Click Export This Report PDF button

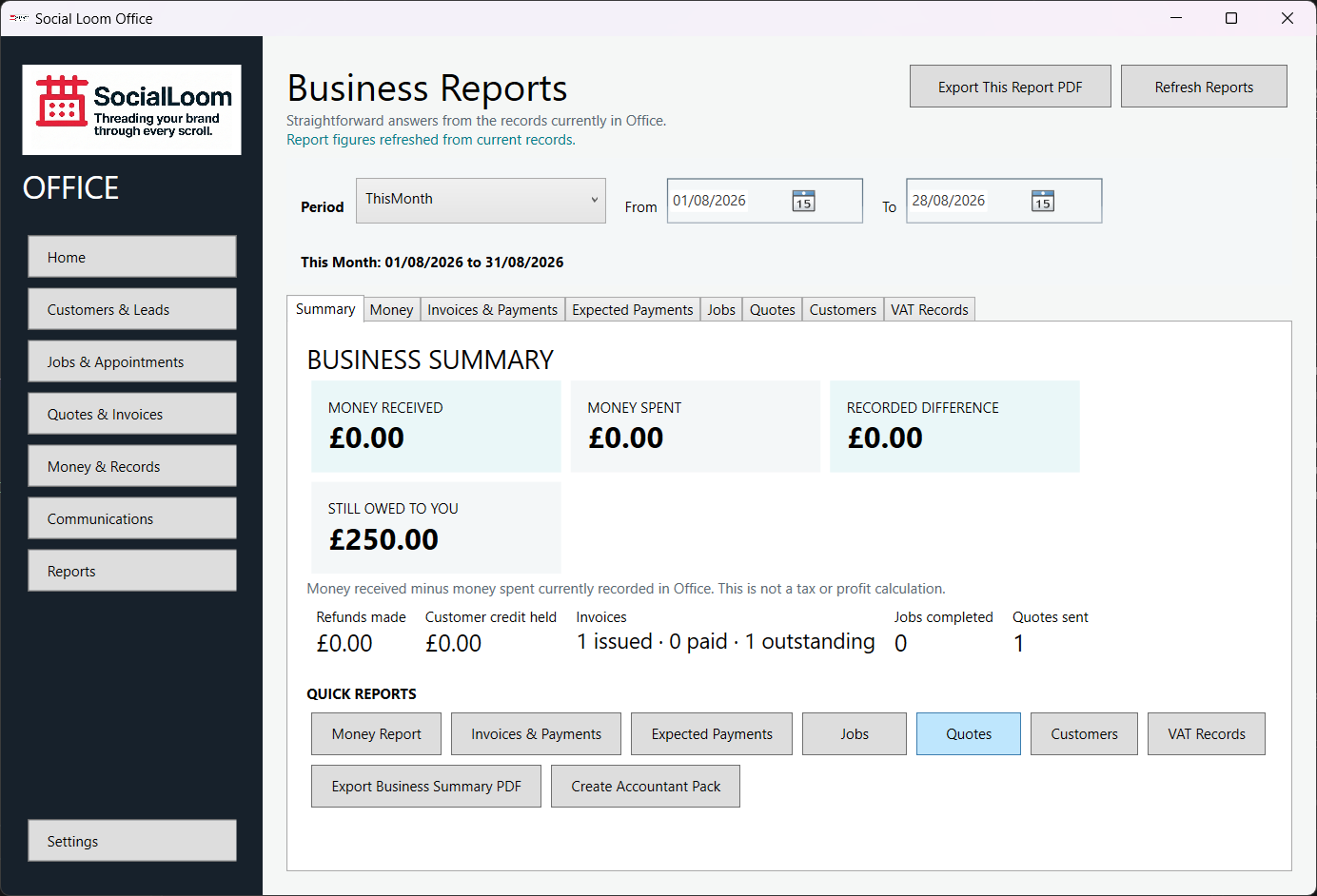(x=1010, y=87)
